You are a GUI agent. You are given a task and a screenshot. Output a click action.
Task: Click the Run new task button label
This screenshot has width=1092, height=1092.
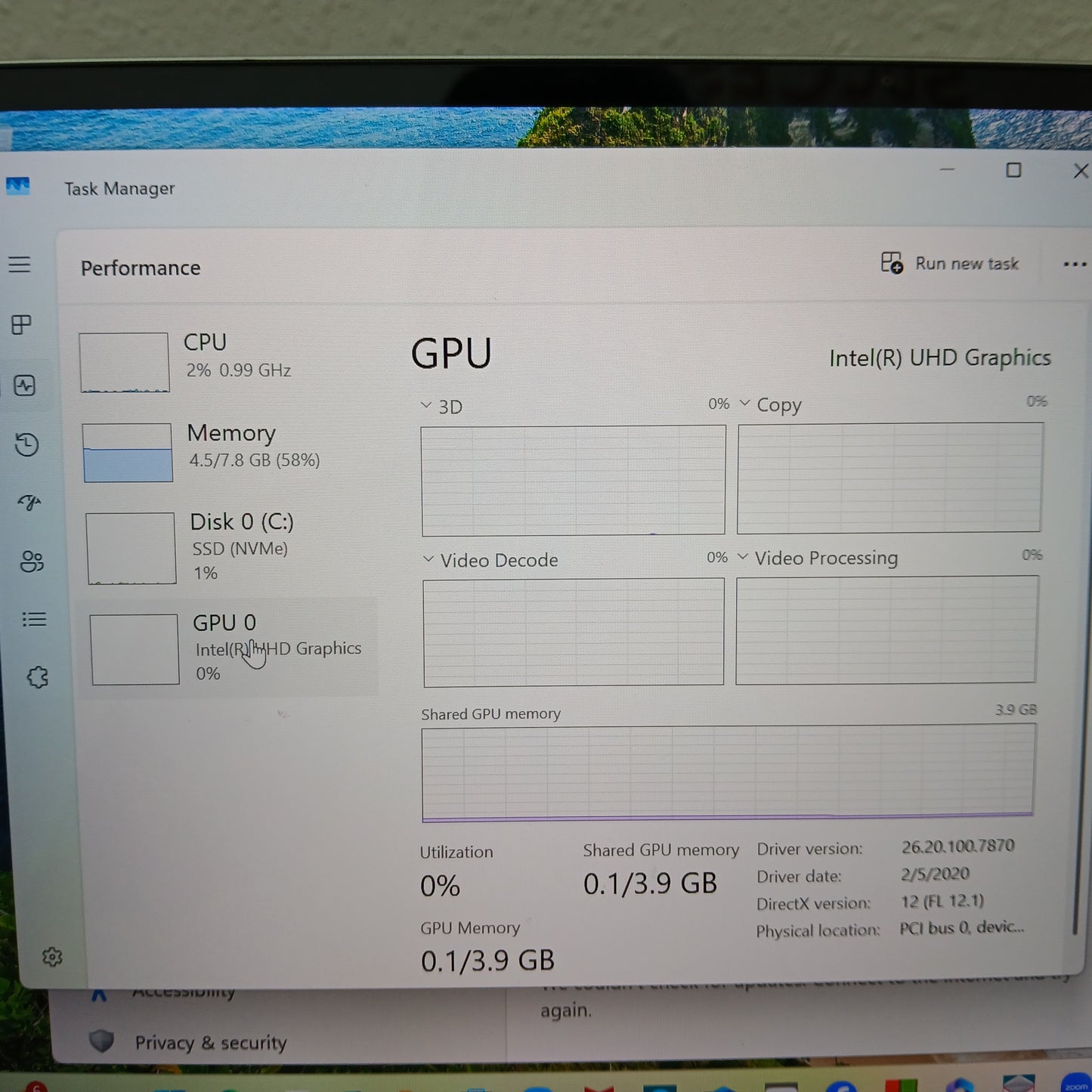tap(967, 264)
